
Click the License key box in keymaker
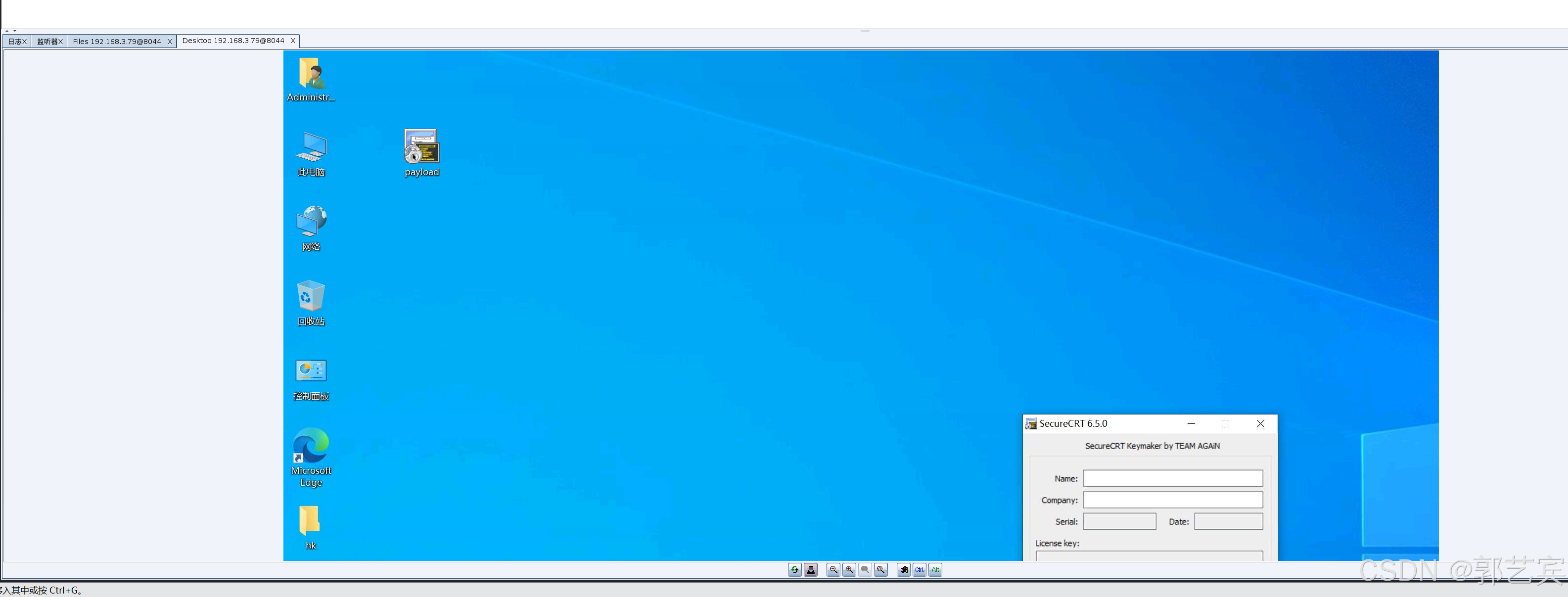[1149, 555]
